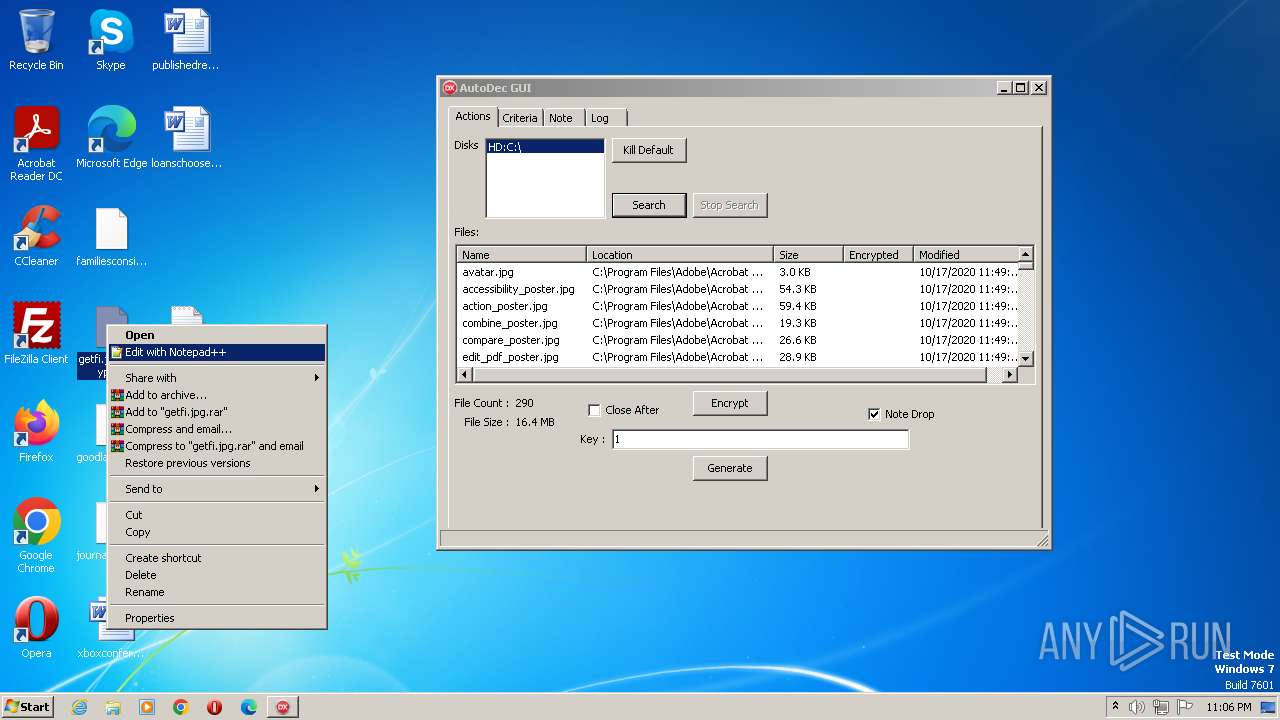Open the loanschoose Word document icon
Viewport: 1280px width, 720px height.
tap(186, 138)
